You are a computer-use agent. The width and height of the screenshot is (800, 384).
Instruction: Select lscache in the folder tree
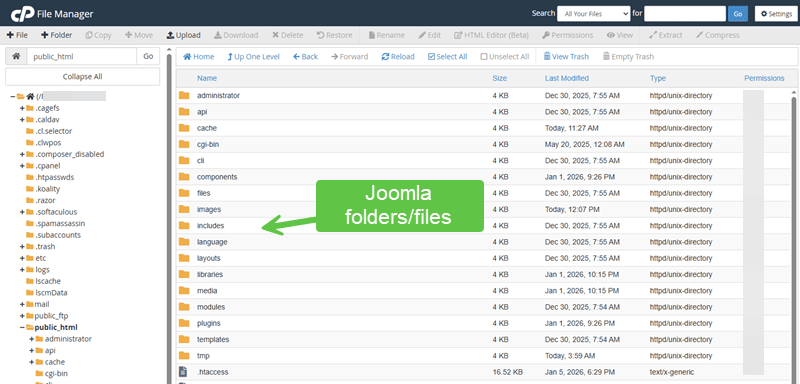(48, 281)
